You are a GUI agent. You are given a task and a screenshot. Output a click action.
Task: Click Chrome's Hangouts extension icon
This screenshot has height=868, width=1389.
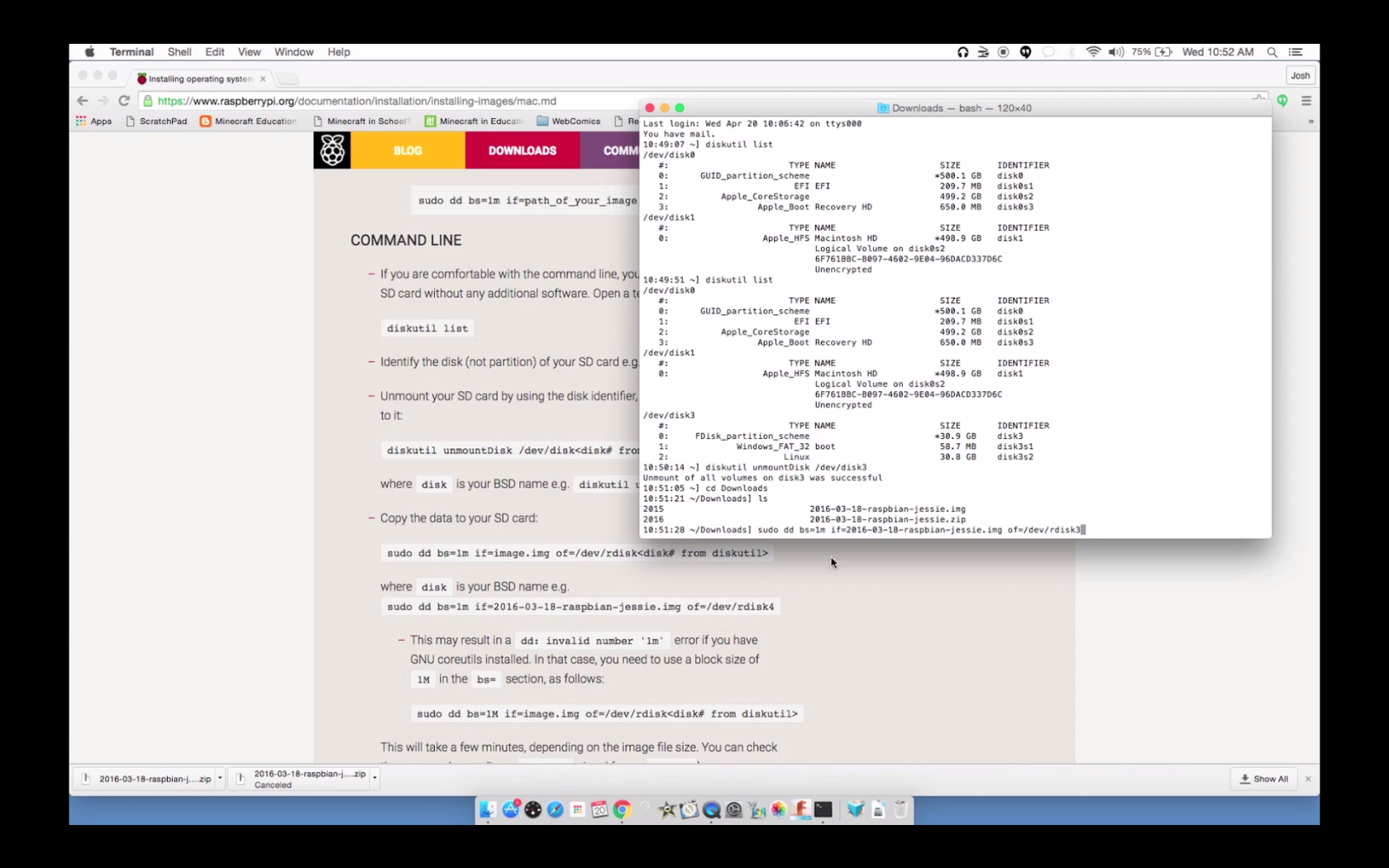pyautogui.click(x=1282, y=101)
